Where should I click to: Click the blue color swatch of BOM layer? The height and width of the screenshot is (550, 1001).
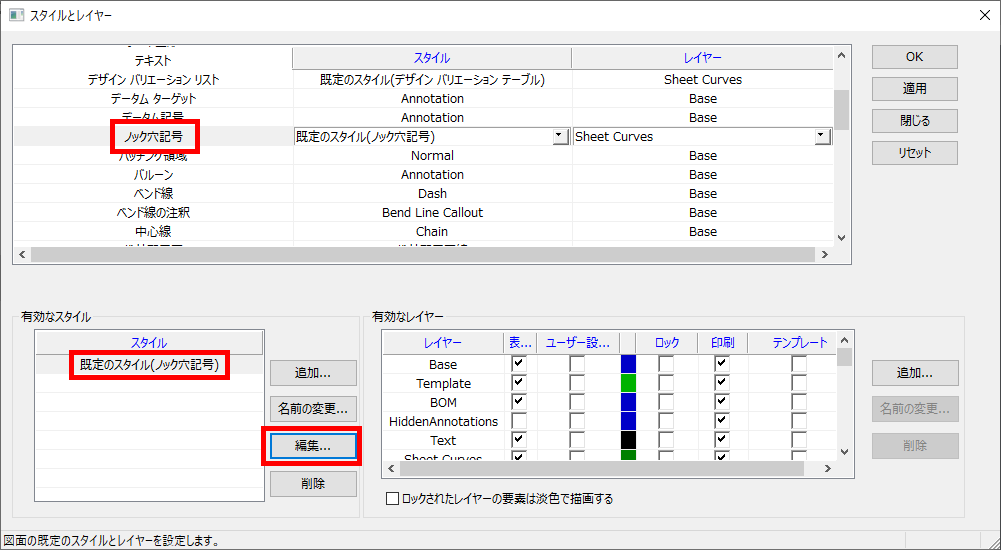click(628, 403)
